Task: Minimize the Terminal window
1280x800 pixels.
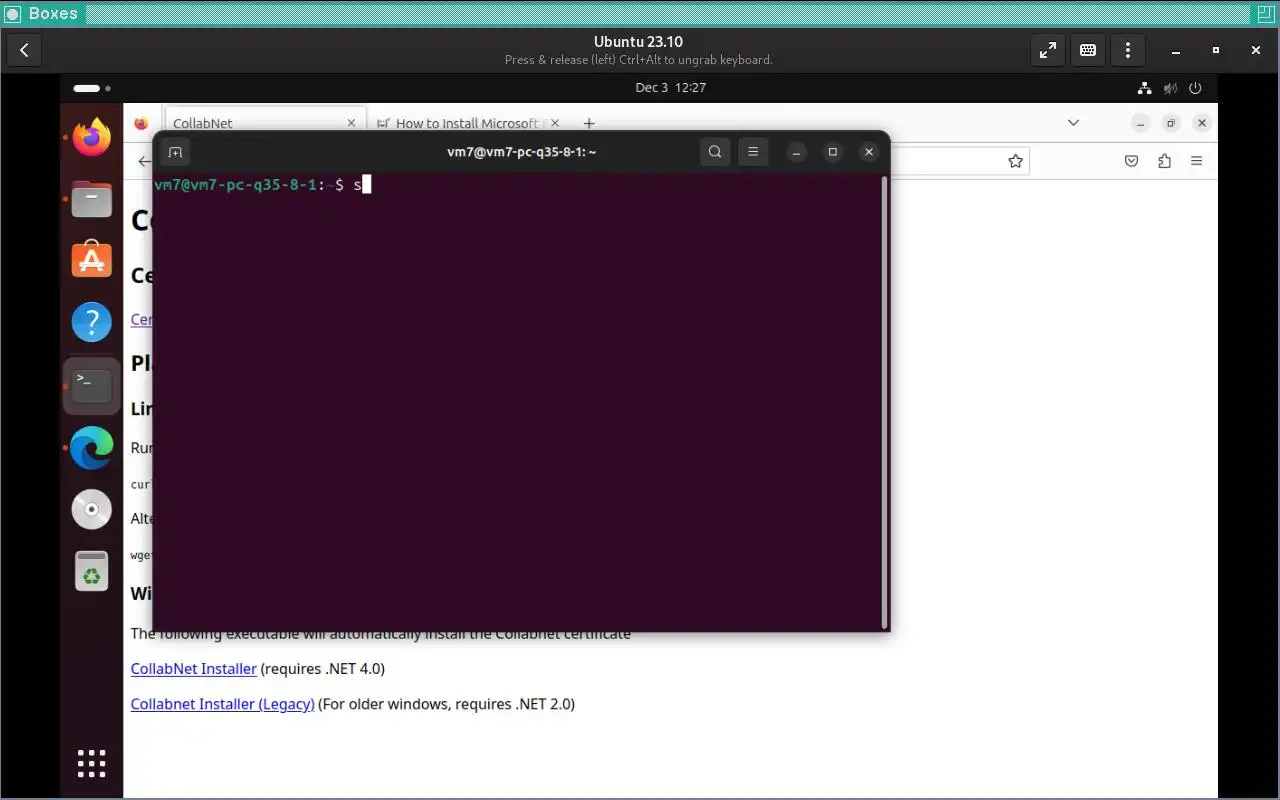Action: (796, 152)
